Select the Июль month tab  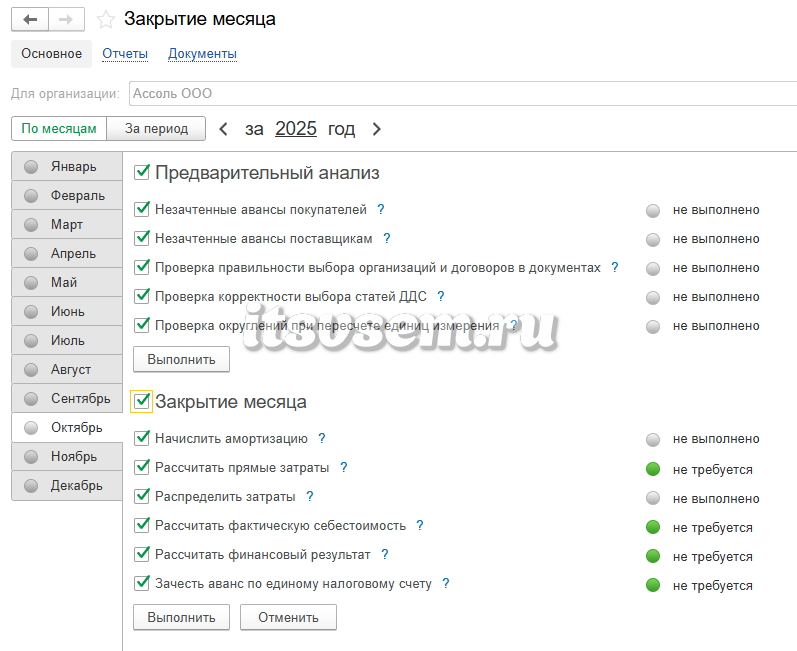(x=67, y=340)
